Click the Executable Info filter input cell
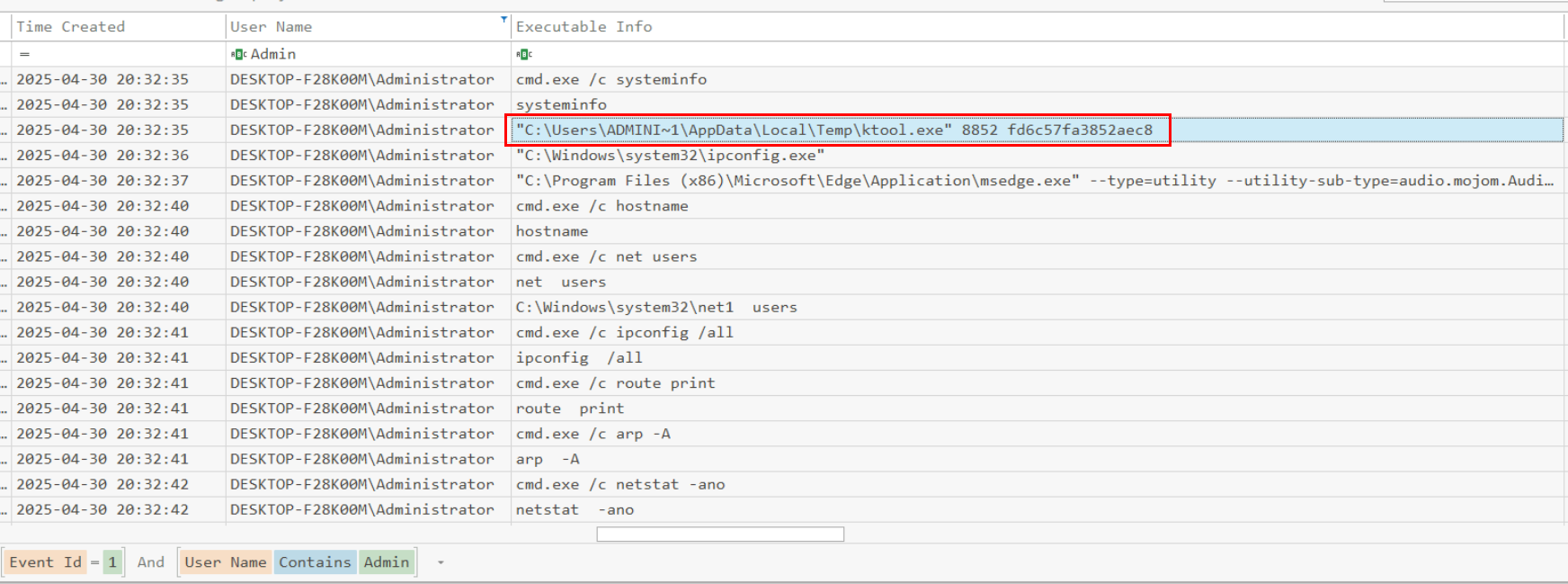 click(989, 54)
